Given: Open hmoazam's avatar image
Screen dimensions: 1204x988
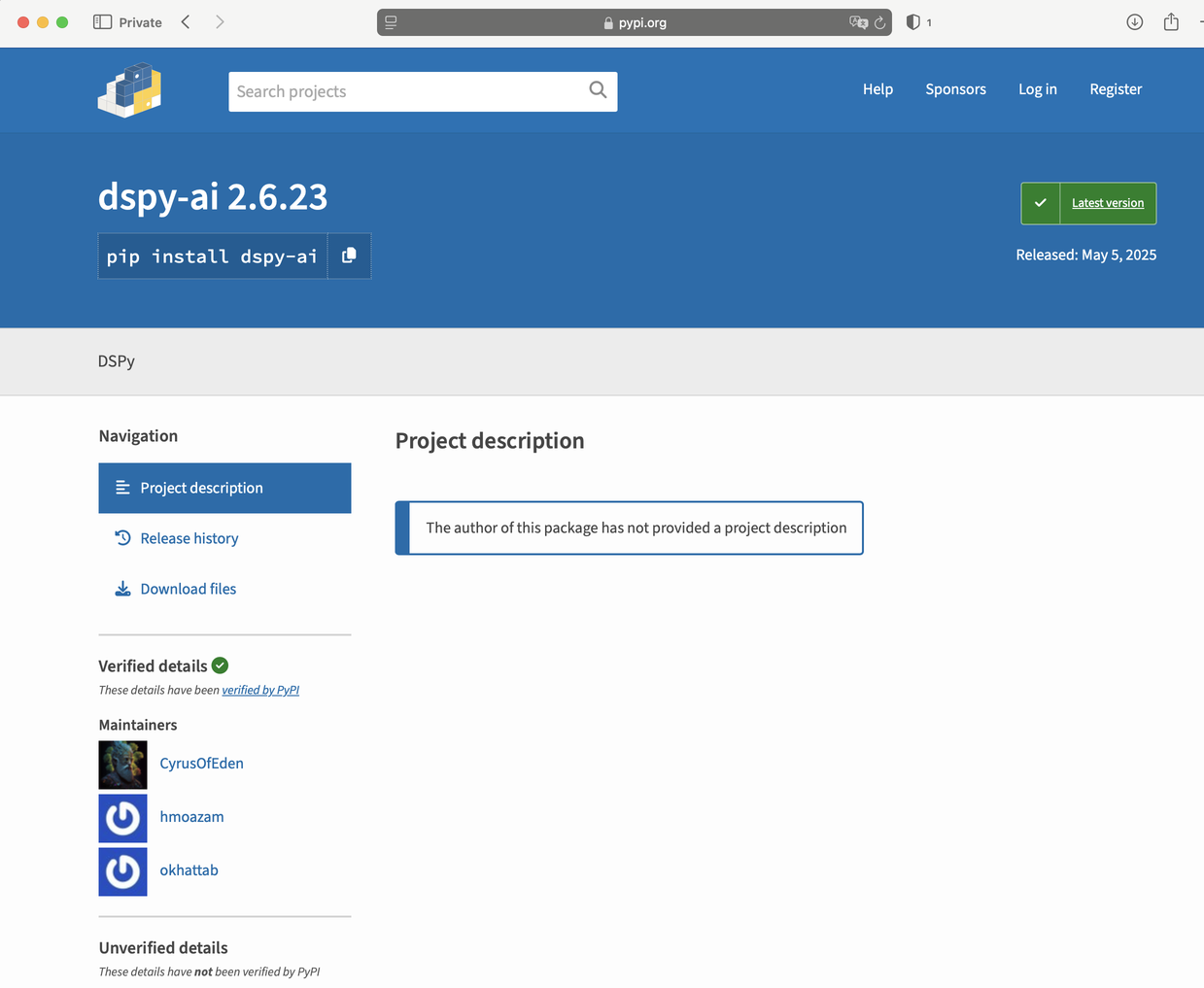Looking at the screenshot, I should (x=122, y=818).
